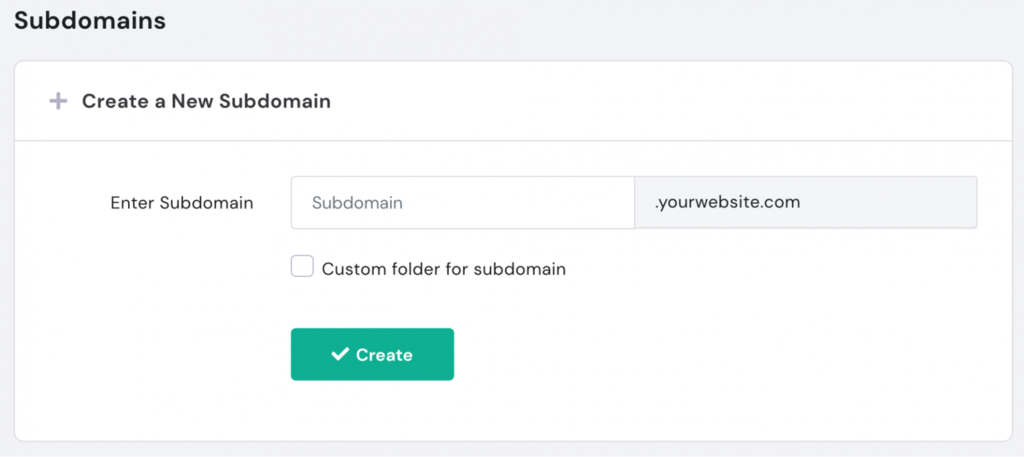Viewport: 1024px width, 457px height.
Task: Tick the Custom folder for subdomain checkbox
Action: [302, 266]
